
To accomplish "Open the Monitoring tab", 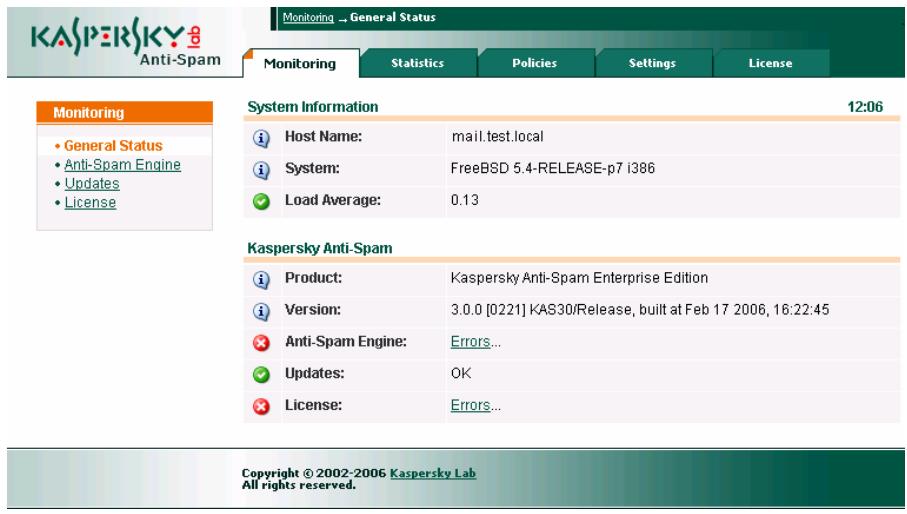I will click(x=300, y=63).
